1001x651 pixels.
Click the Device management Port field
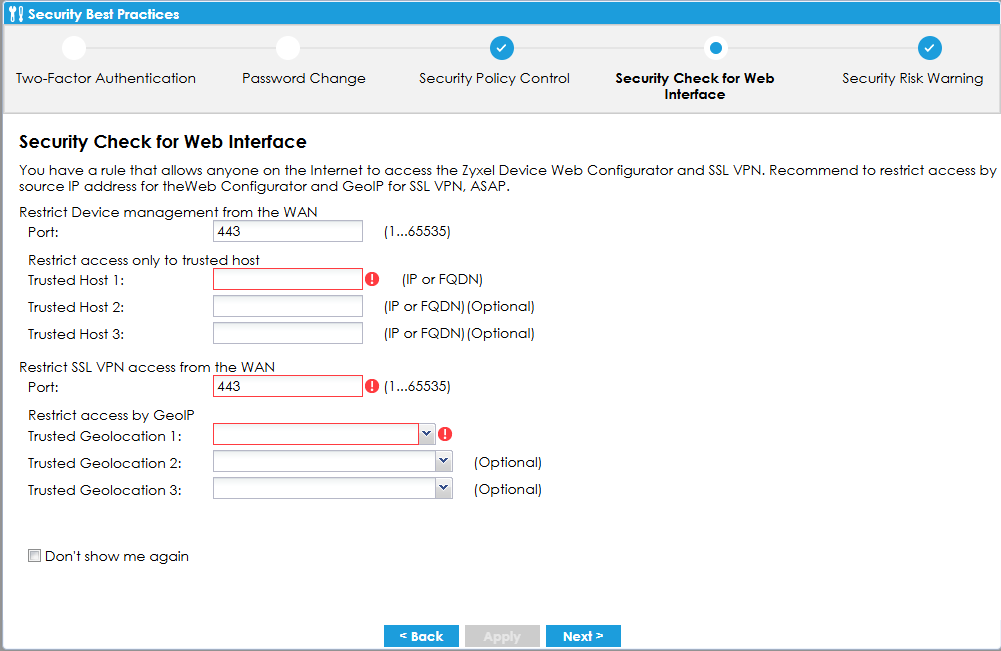288,232
